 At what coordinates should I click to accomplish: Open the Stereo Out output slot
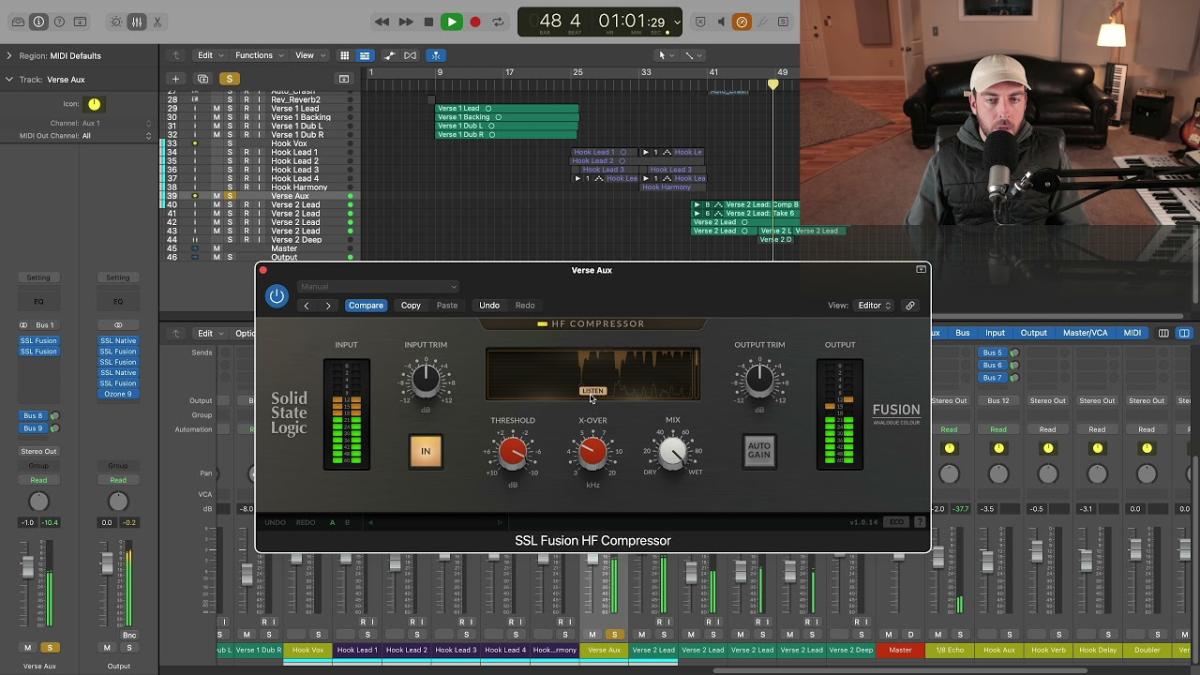tap(38, 451)
